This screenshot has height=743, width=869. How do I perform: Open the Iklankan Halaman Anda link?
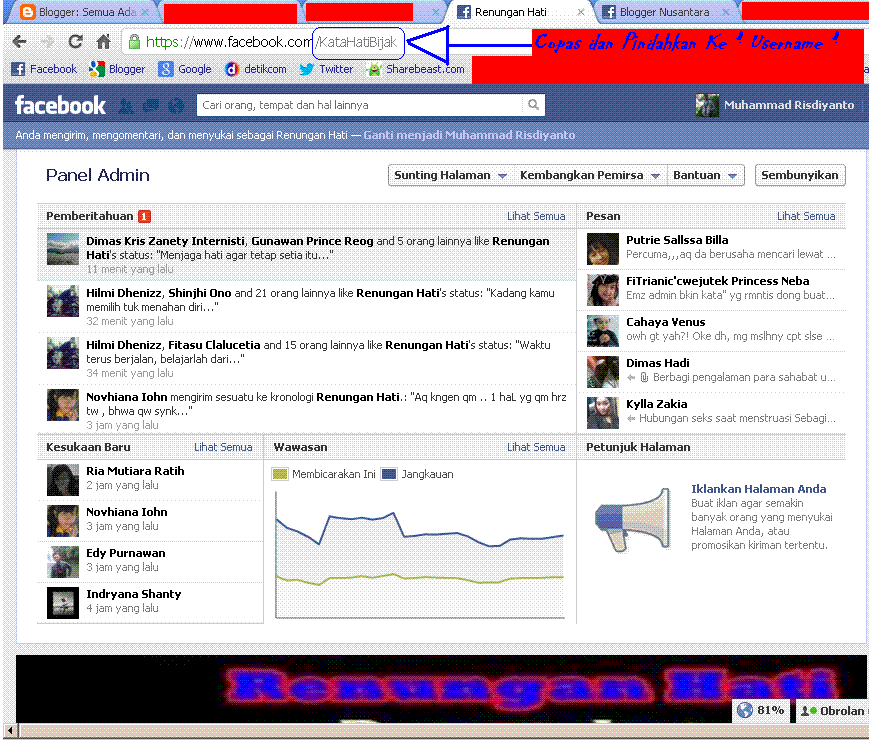click(758, 489)
